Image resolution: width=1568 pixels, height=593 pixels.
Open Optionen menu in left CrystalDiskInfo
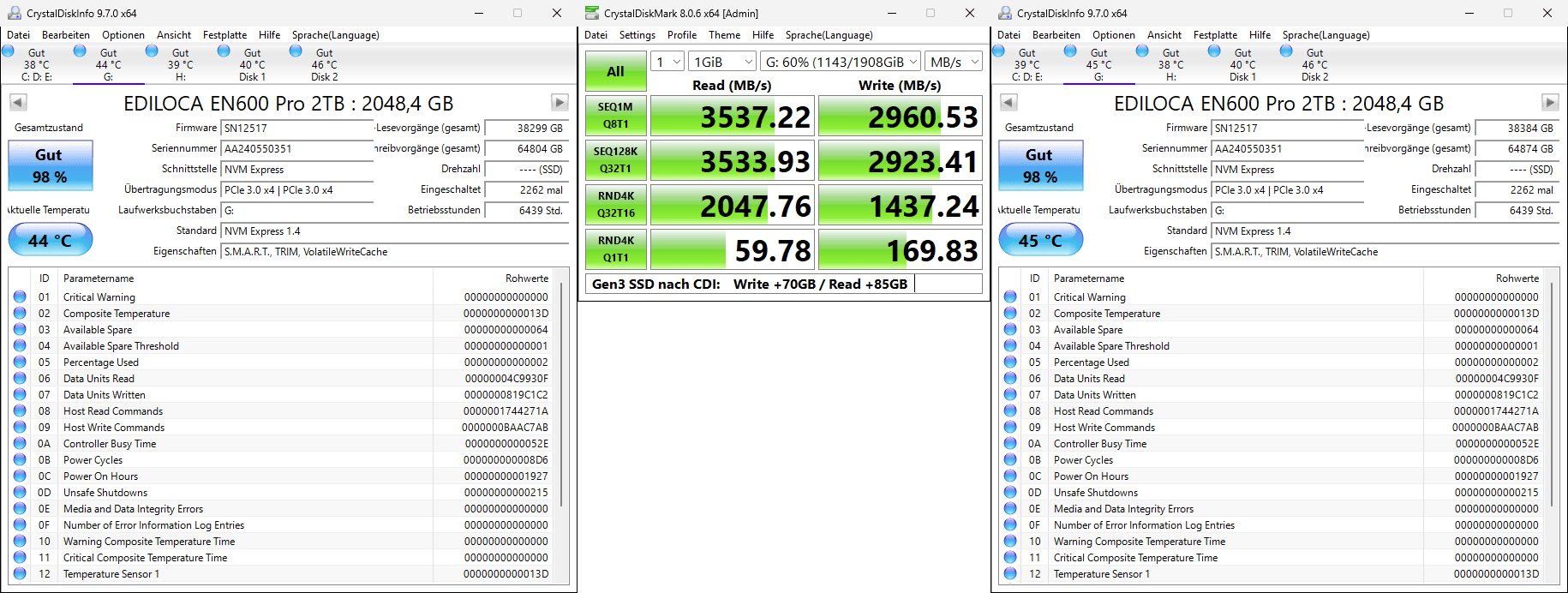(123, 35)
